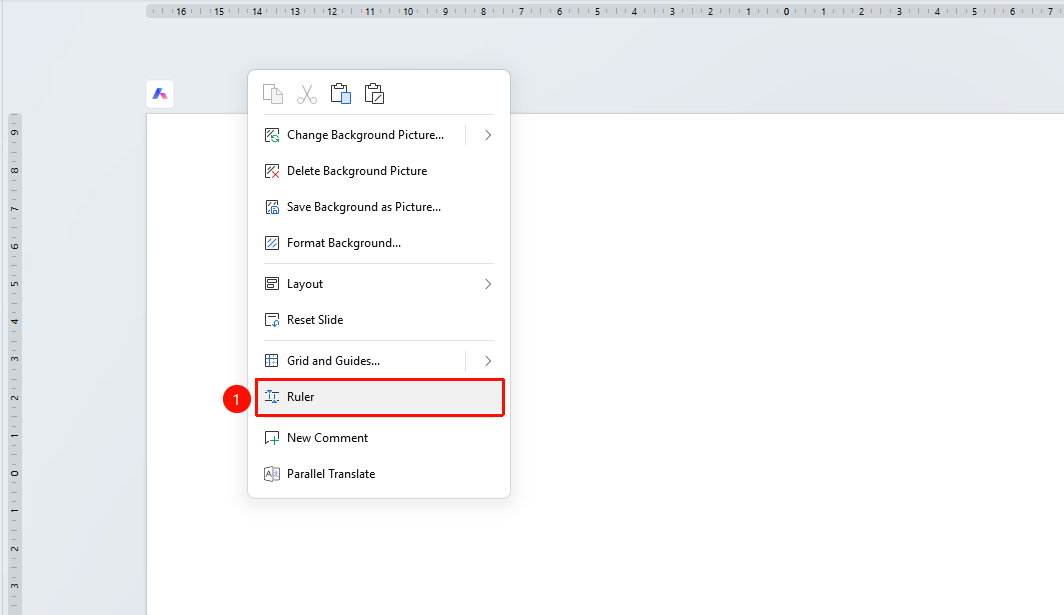Select Parallel Translate text
Viewport: 1064px width, 615px height.
pyautogui.click(x=331, y=474)
